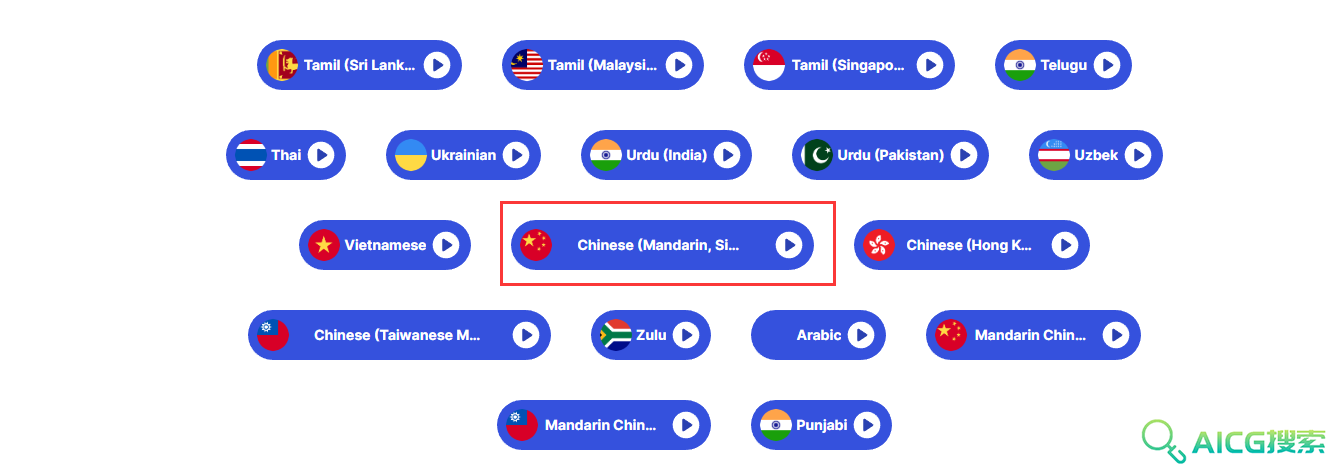Viewport: 1333px width, 473px height.
Task: Click the Thailand flag icon
Action: (x=251, y=155)
